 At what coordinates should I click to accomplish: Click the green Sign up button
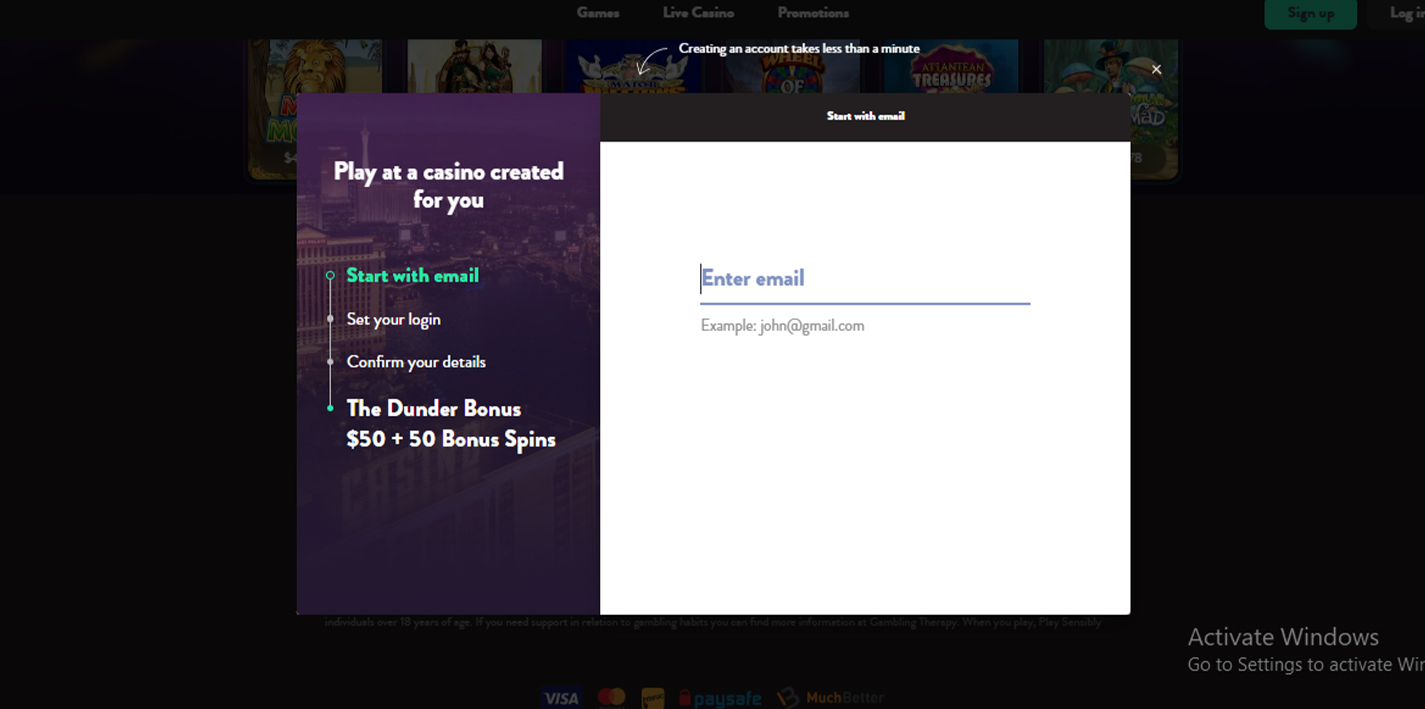pyautogui.click(x=1310, y=13)
